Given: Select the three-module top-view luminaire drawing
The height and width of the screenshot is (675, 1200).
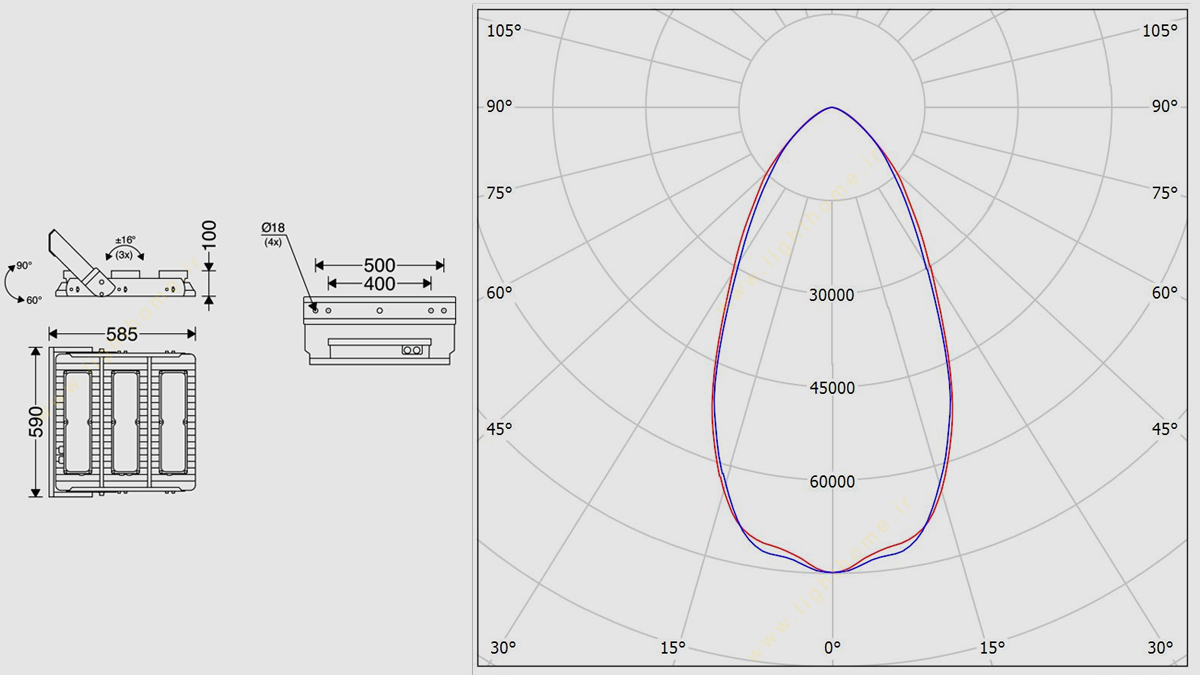Looking at the screenshot, I should (x=122, y=421).
